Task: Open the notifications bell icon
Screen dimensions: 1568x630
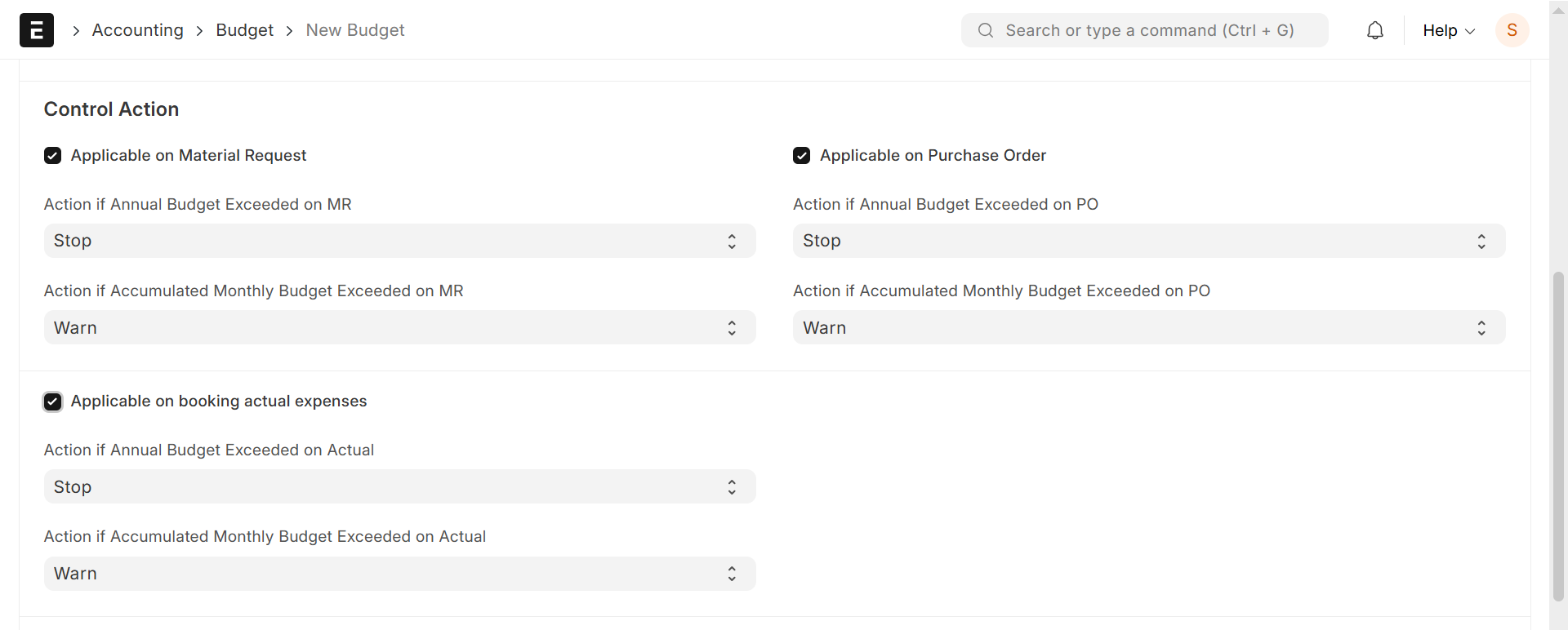Action: pos(1375,30)
